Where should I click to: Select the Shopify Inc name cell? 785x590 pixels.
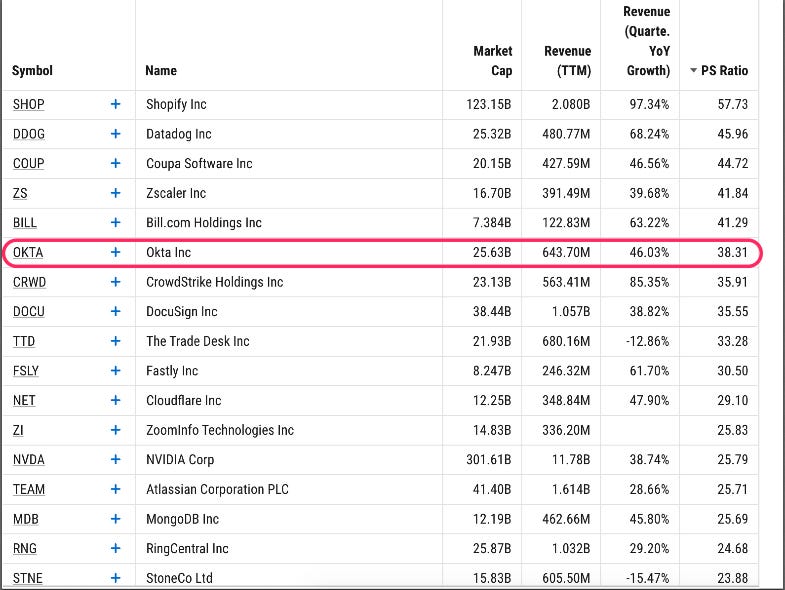point(176,104)
